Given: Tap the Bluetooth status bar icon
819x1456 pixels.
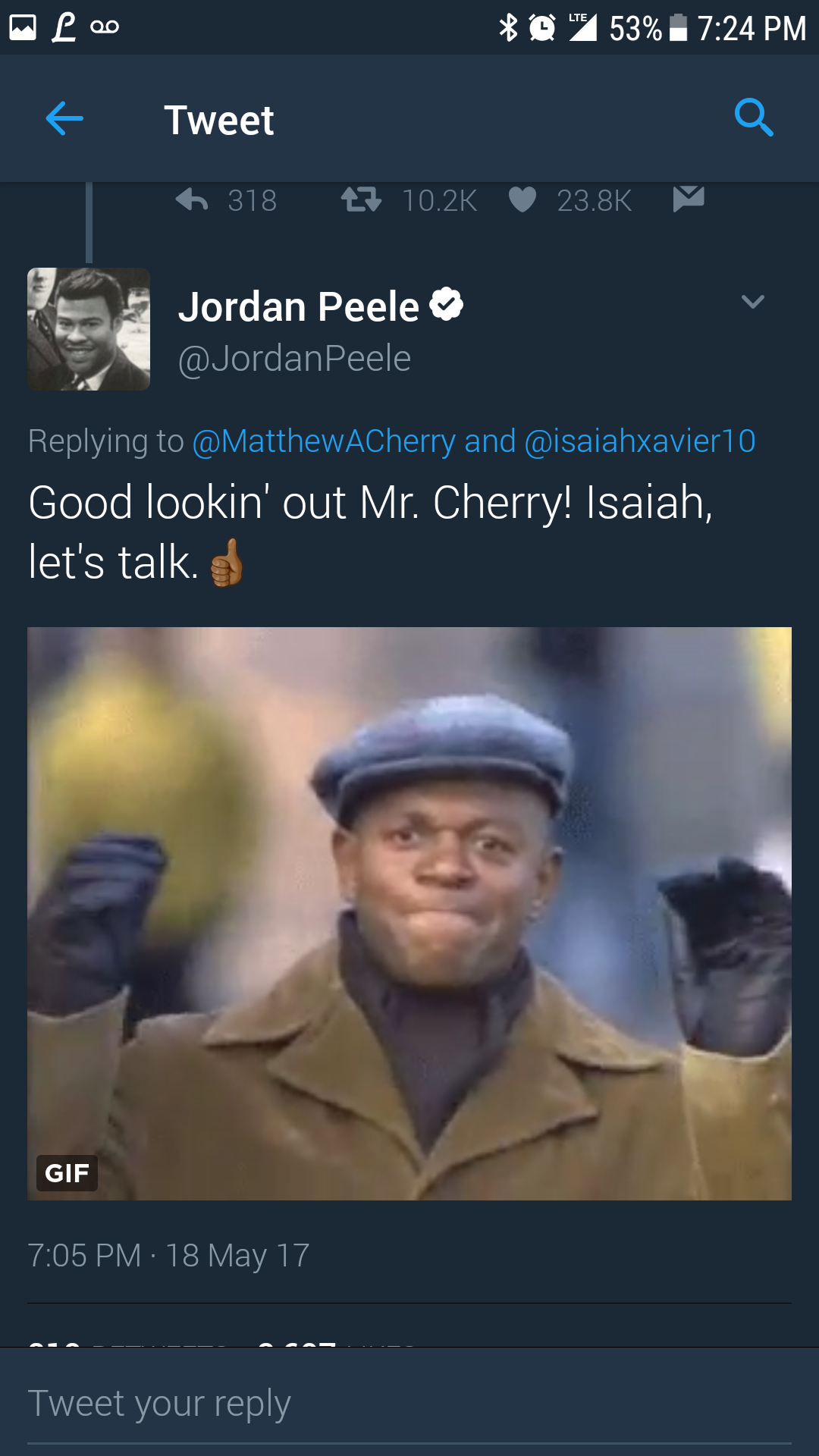Looking at the screenshot, I should coord(508,28).
